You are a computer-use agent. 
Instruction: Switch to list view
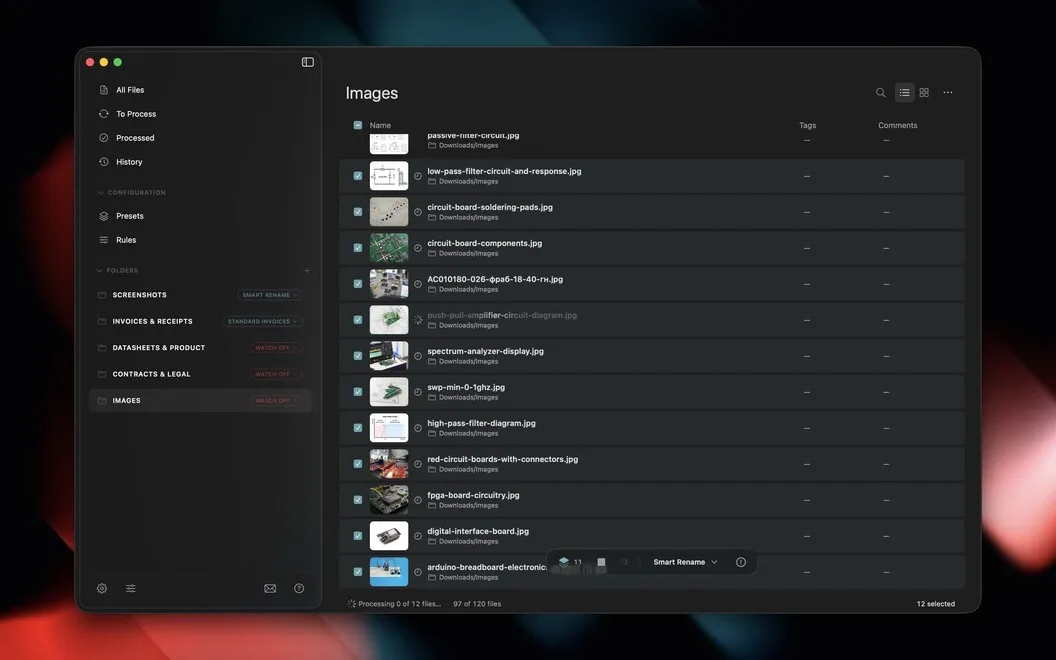tap(904, 92)
